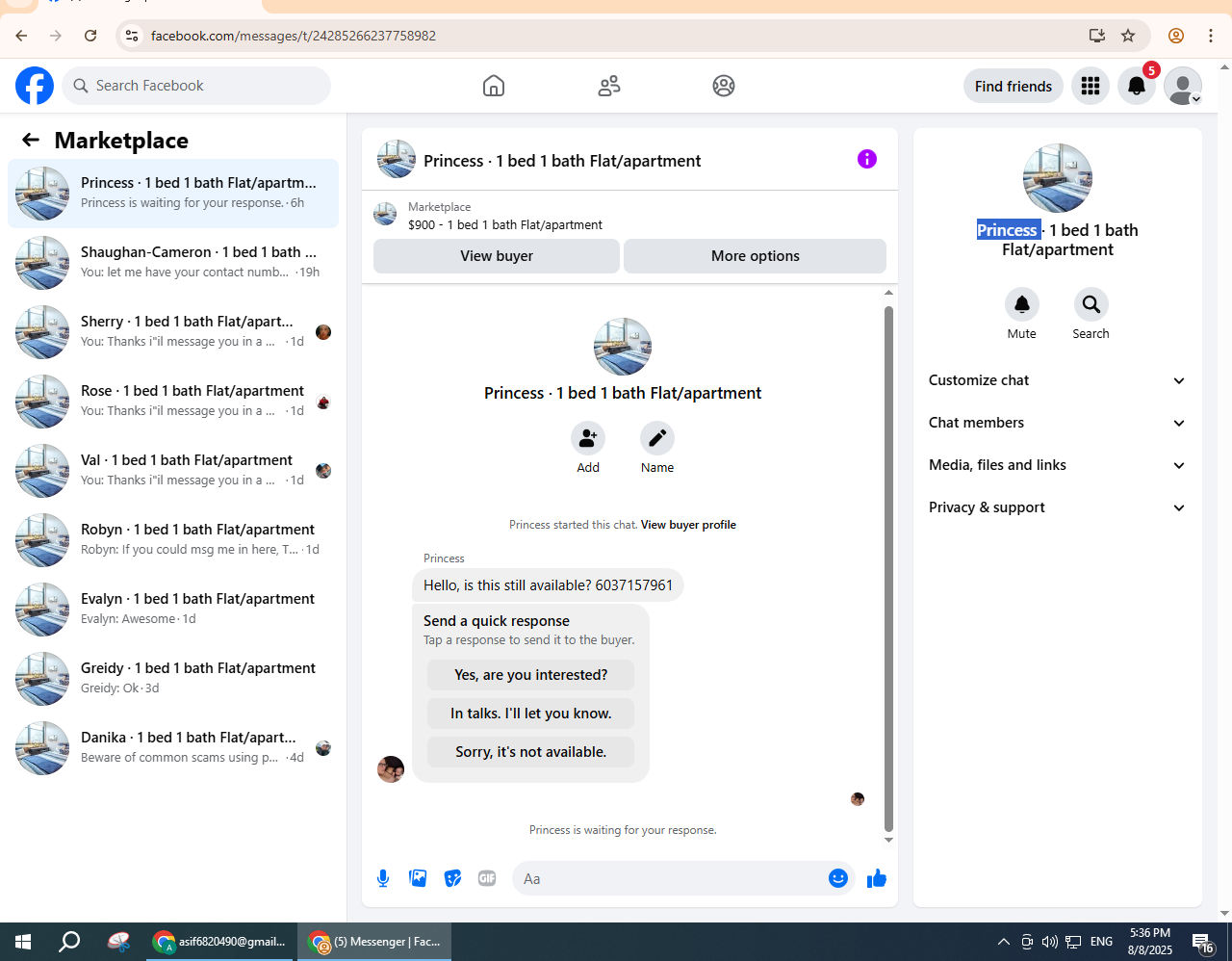Reload the page in browser toolbar
This screenshot has width=1232, height=961.
tap(90, 36)
